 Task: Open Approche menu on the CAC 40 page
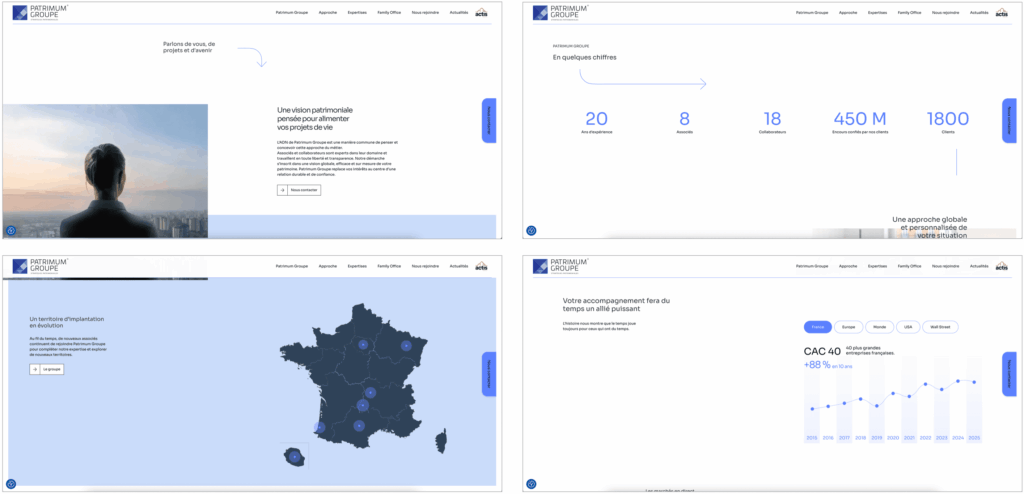(x=848, y=266)
